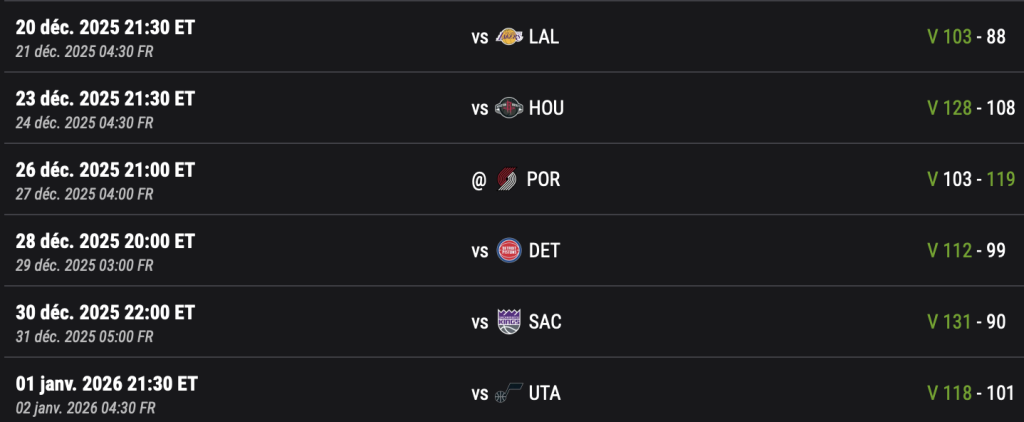This screenshot has height=422, width=1024.
Task: Select the 20 déc. 2025 game date
Action: click(x=105, y=27)
